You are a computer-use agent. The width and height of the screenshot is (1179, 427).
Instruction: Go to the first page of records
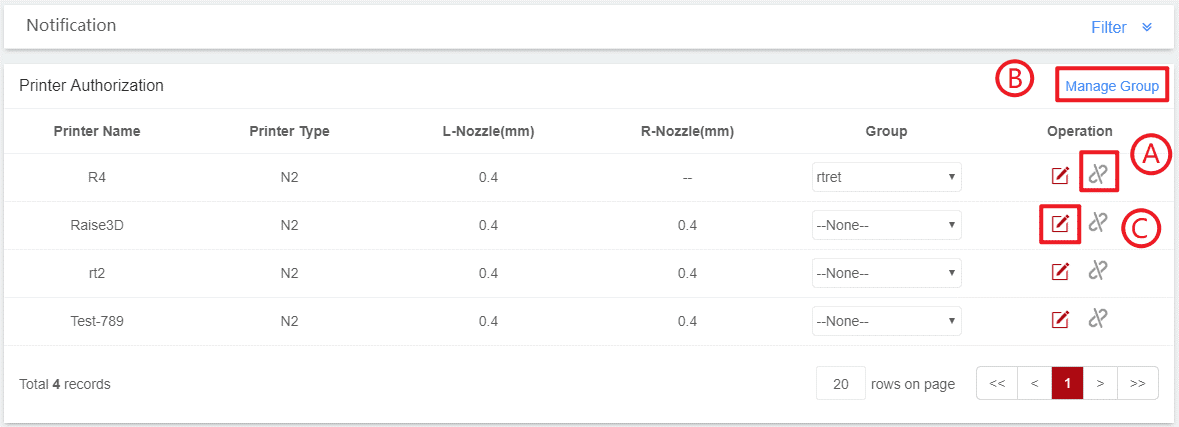(997, 383)
